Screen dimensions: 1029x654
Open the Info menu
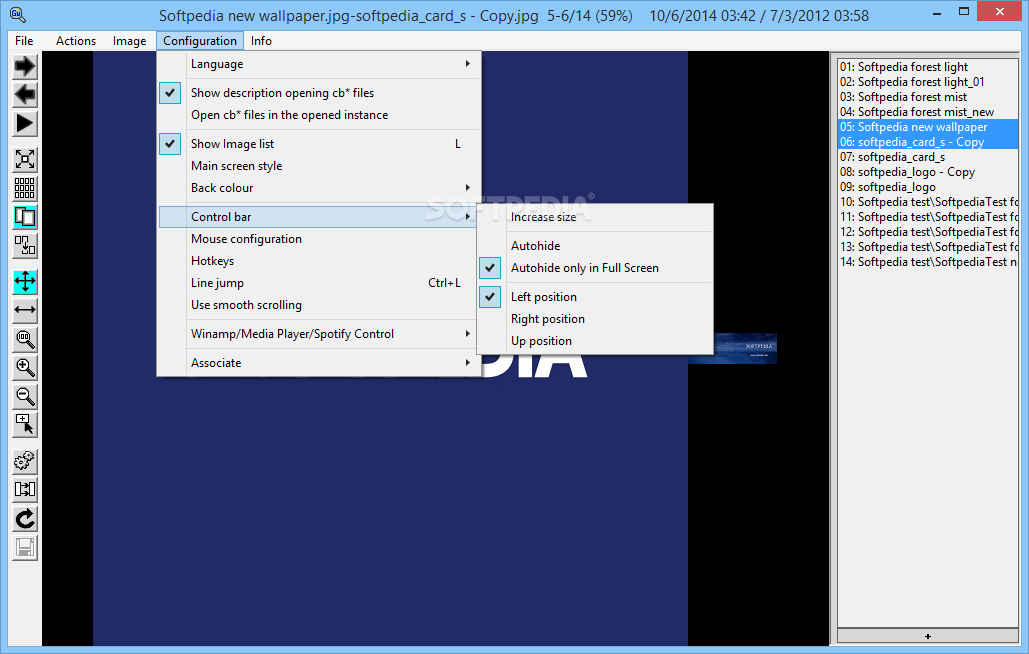point(261,41)
